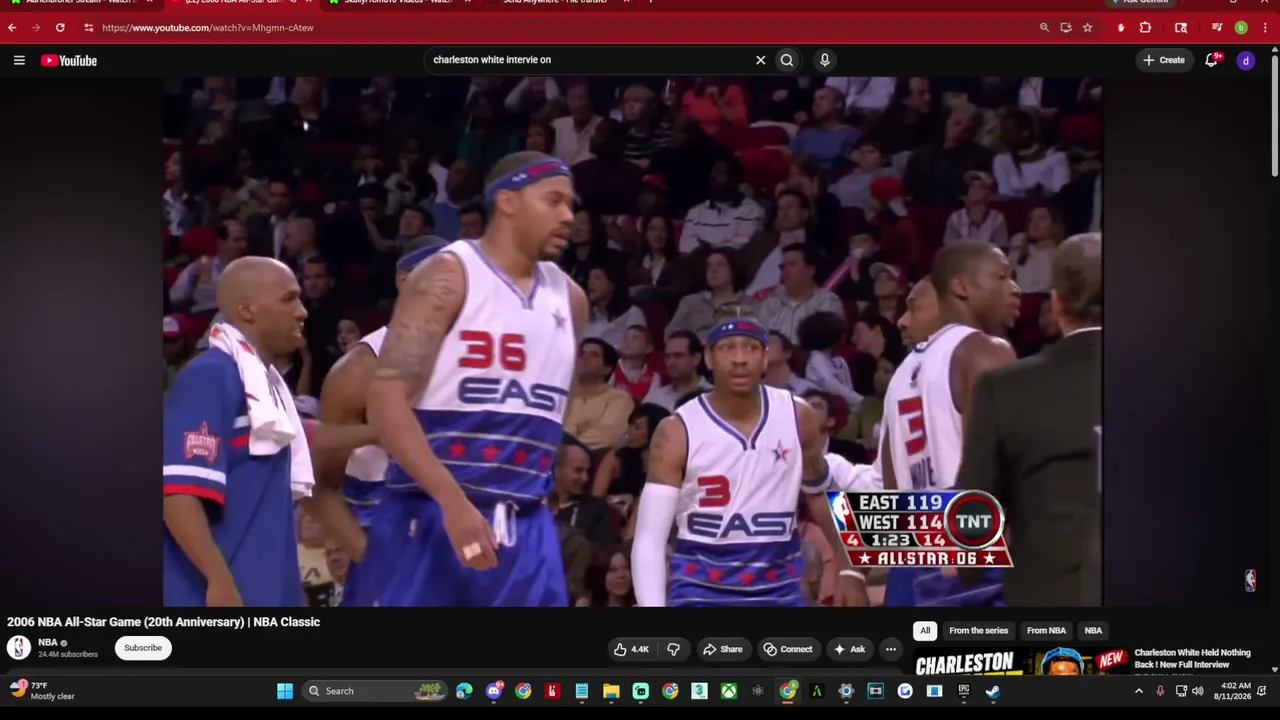Image resolution: width=1280 pixels, height=720 pixels.
Task: Click the taskbar Search box
Action: tap(375, 691)
